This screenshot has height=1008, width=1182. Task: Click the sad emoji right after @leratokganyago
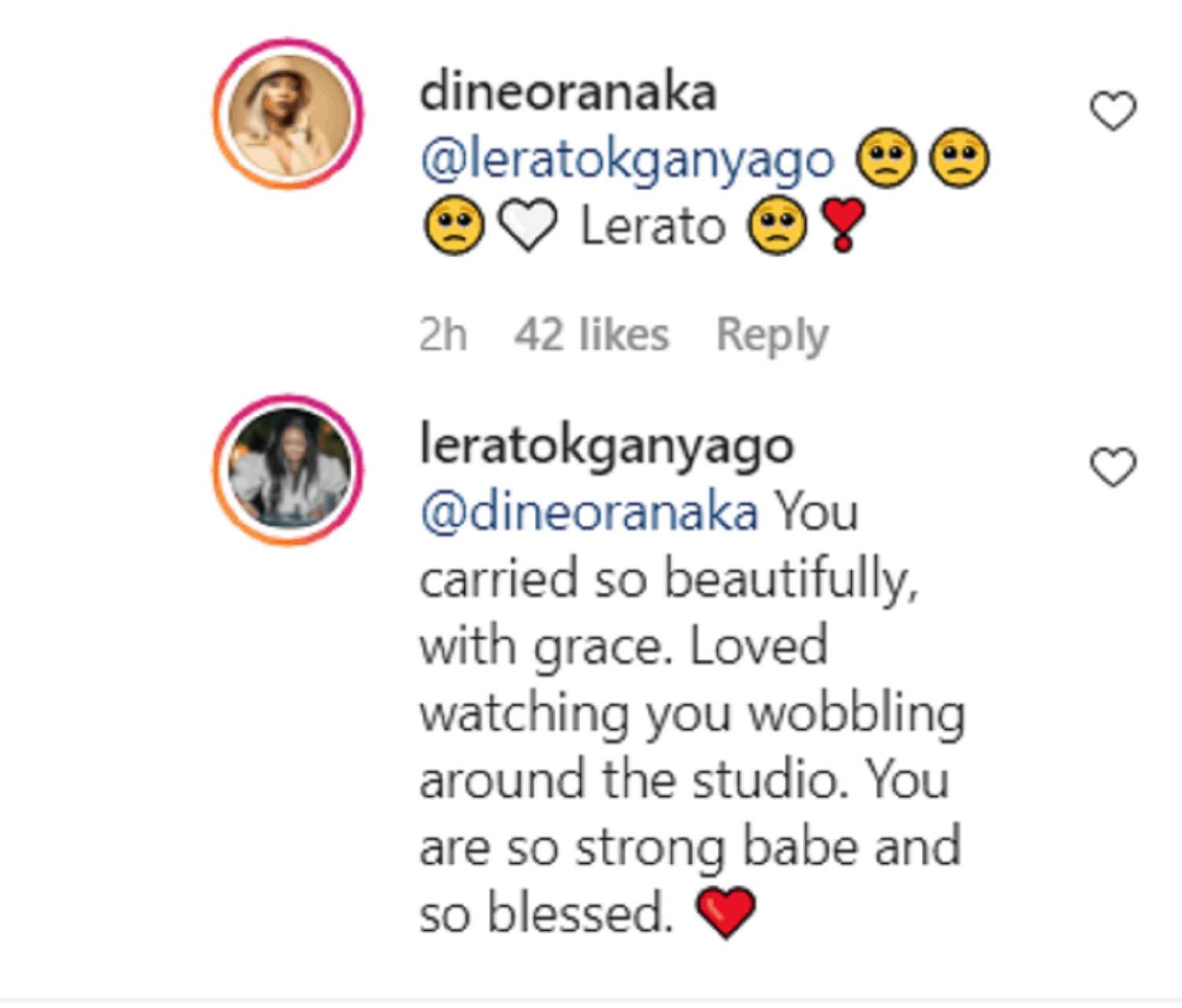pos(886,158)
